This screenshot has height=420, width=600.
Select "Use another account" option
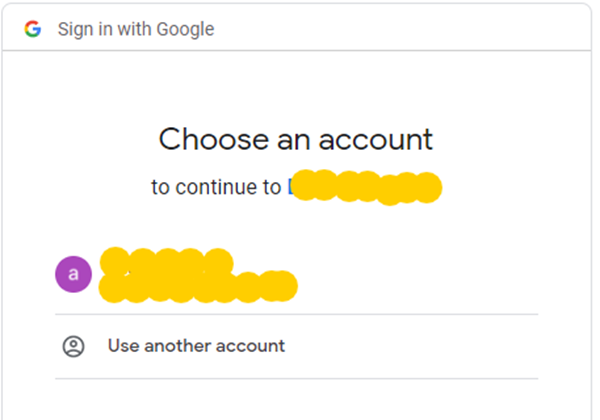click(x=196, y=346)
